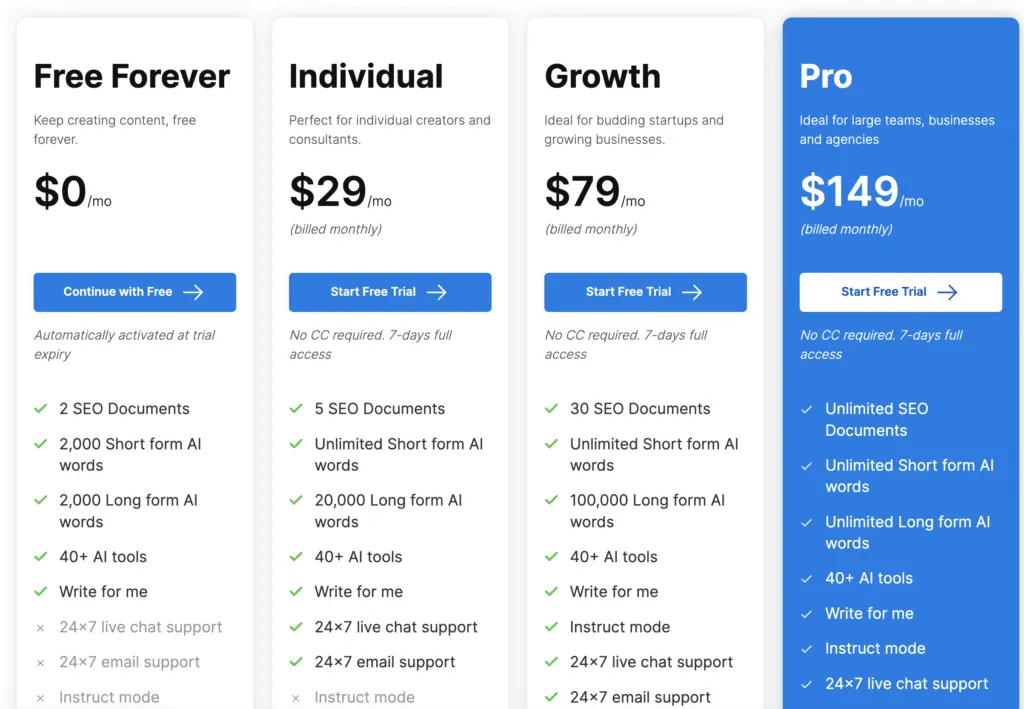Click X icon beside Free plan email support

coord(41,663)
